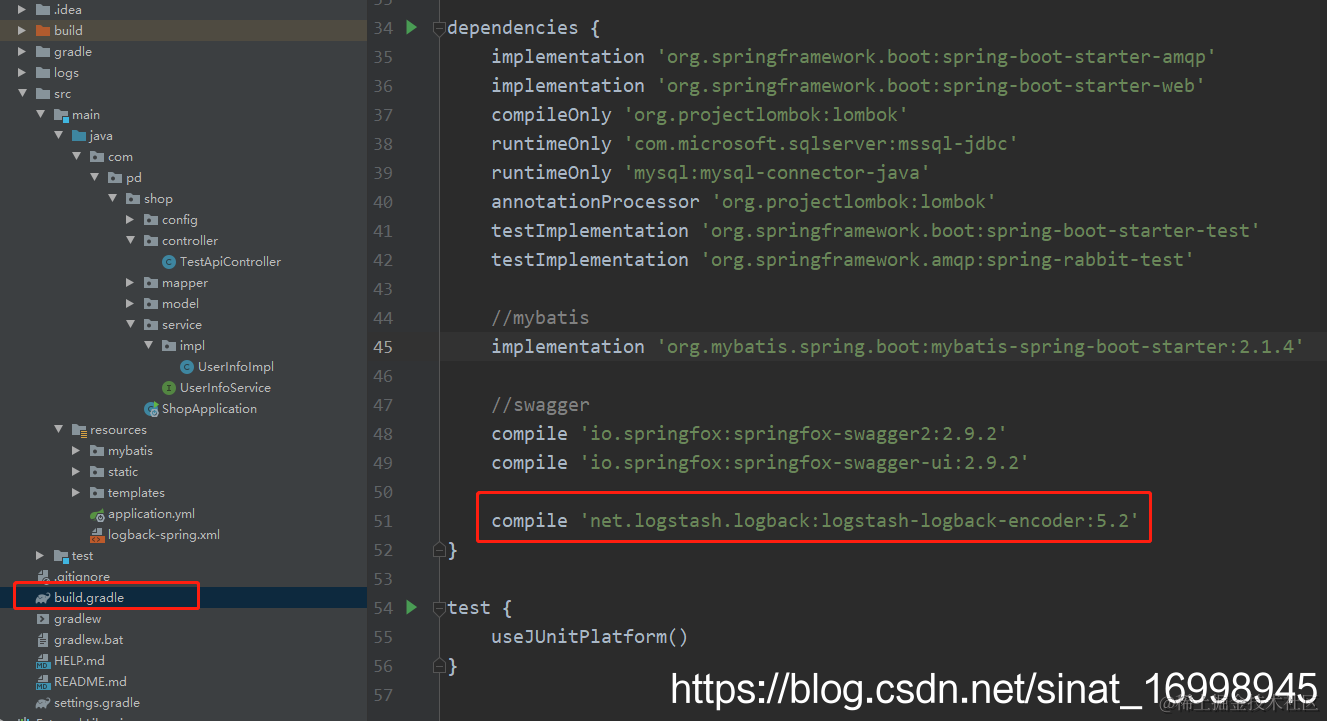The height and width of the screenshot is (721, 1327).
Task: Expand the model package
Action: (x=131, y=304)
